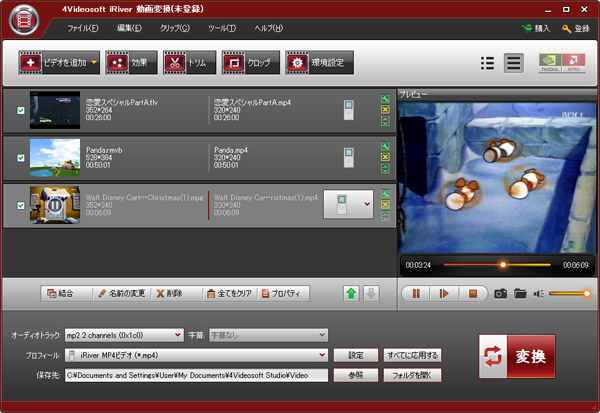
Task: Open the ファイル(F) menu
Action: pos(83,28)
